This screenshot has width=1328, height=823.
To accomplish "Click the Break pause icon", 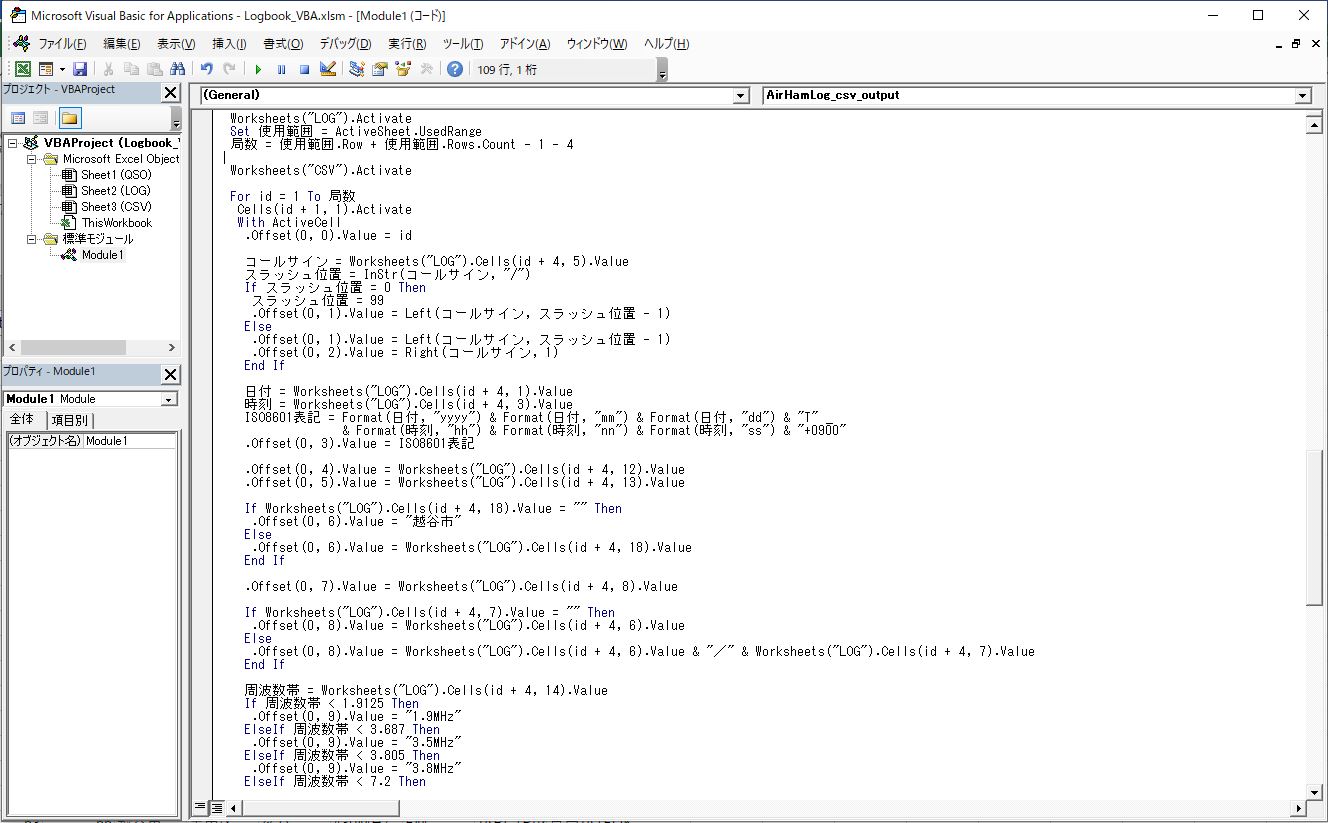I will [x=281, y=69].
